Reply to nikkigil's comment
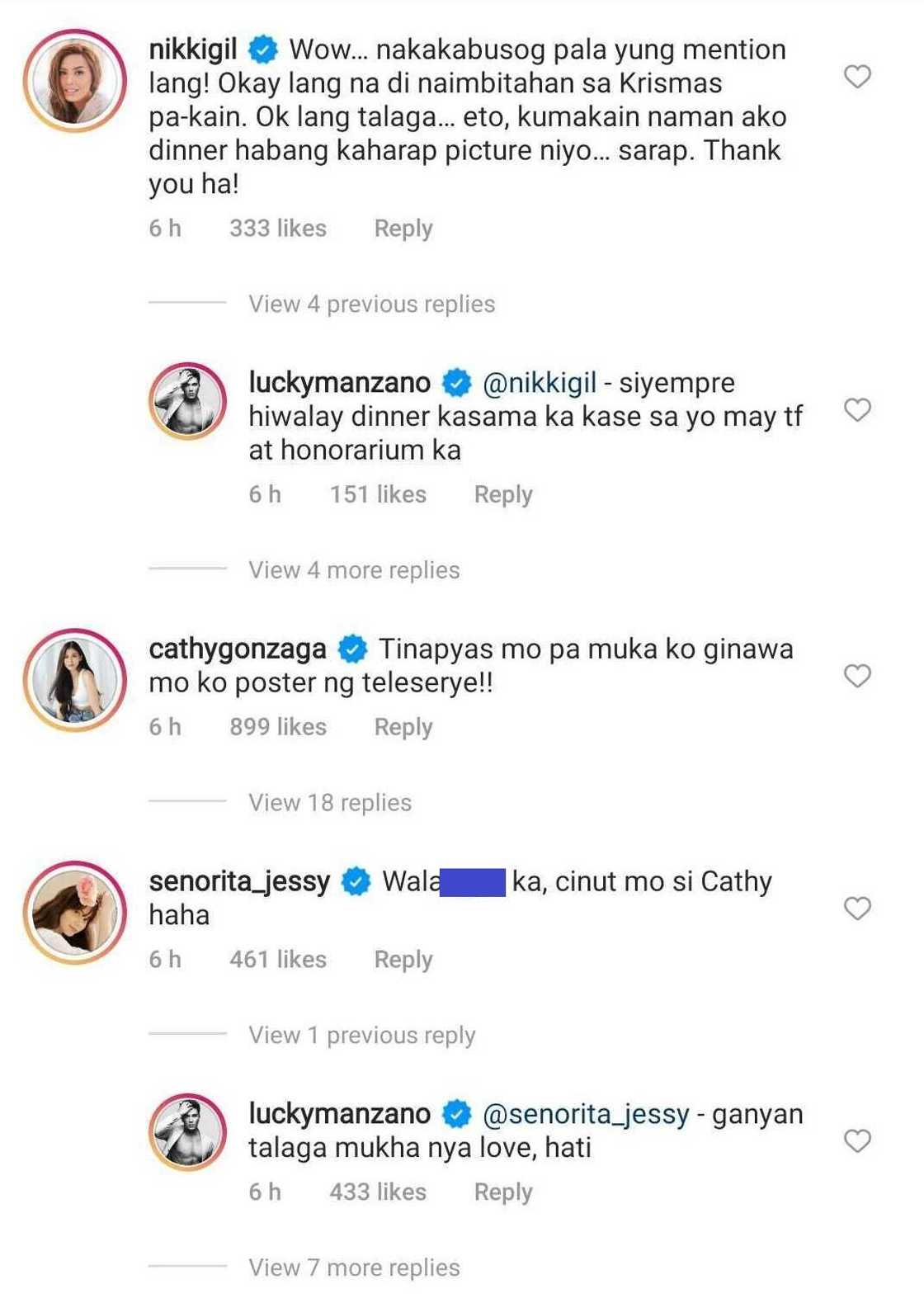Viewport: 924px width, 1303px height. (x=403, y=229)
